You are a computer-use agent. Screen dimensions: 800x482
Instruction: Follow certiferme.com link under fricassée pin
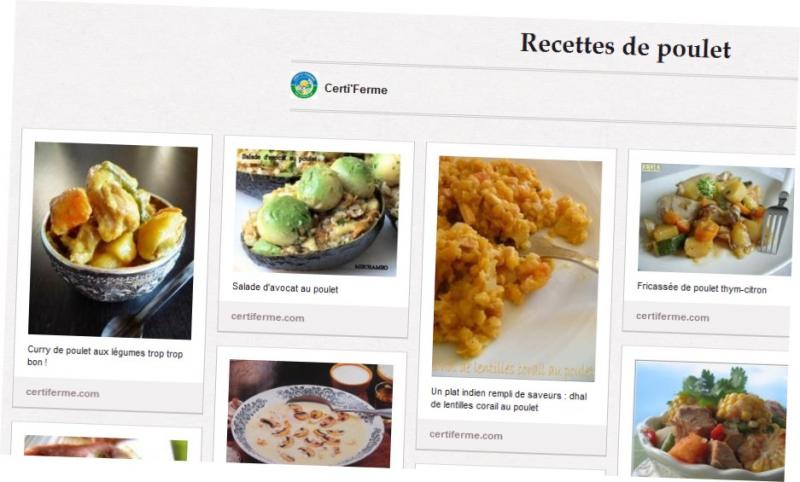tap(672, 317)
